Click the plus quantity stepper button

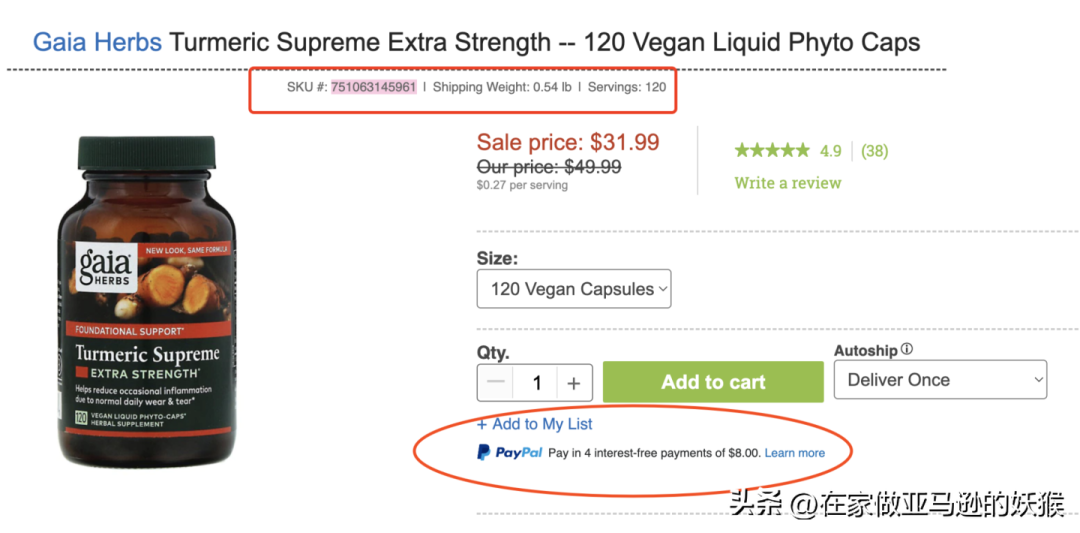point(574,382)
